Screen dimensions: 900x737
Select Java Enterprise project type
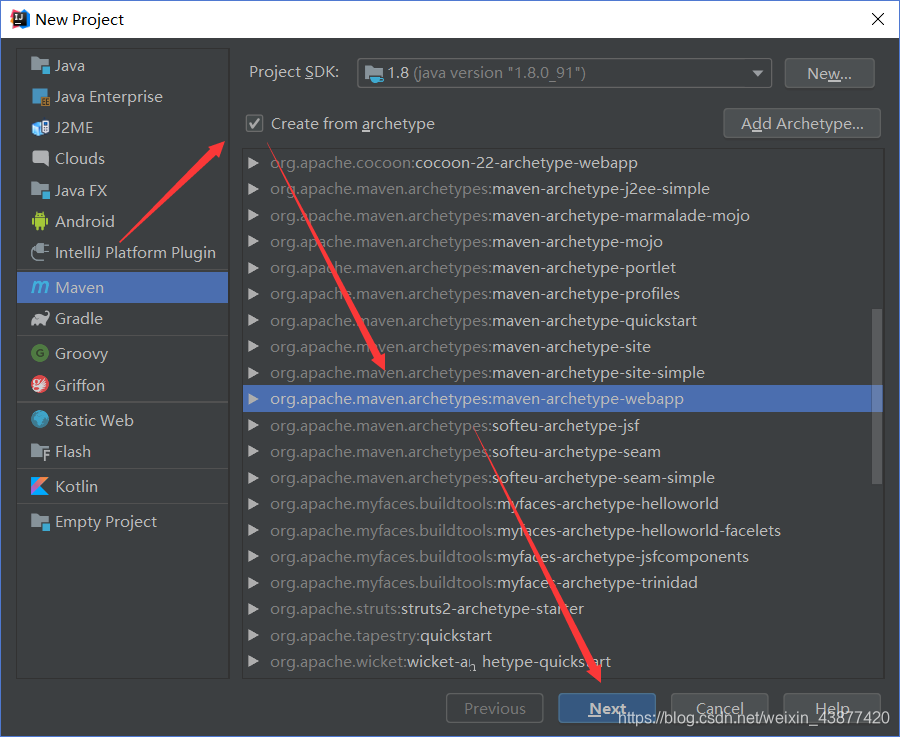[123, 97]
